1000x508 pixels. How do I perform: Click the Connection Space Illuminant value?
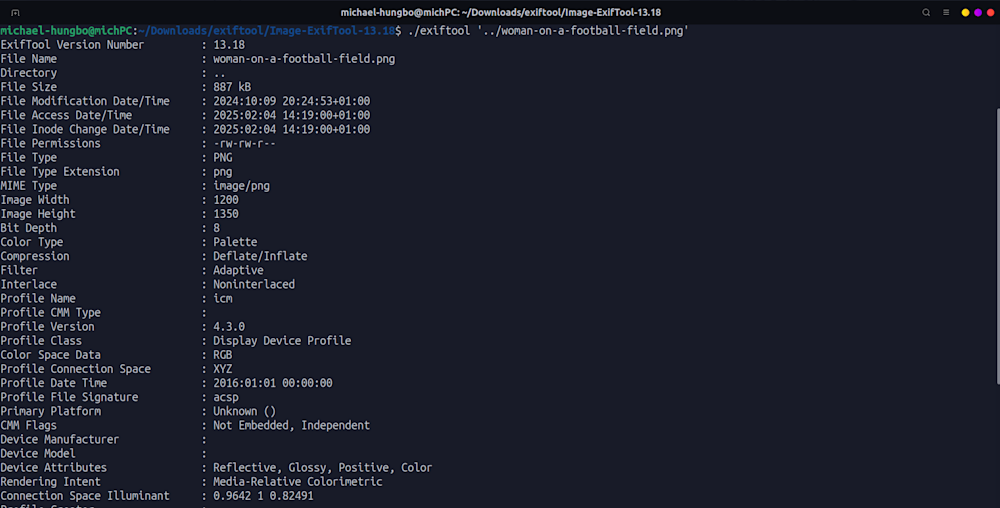263,495
